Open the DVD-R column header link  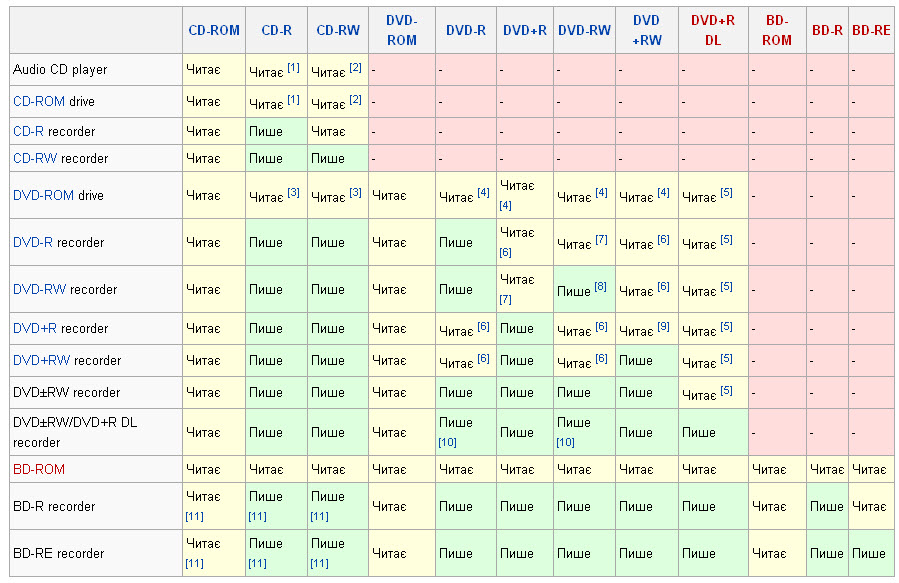[466, 30]
